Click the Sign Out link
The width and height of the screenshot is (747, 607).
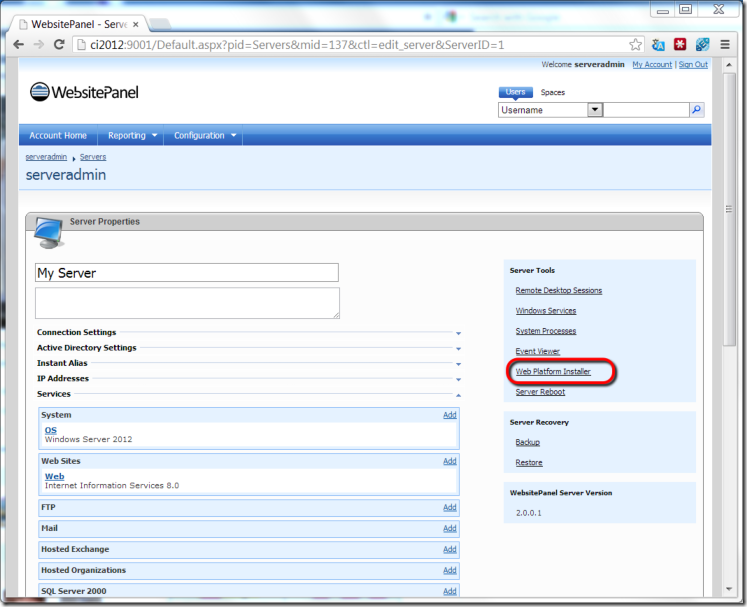tap(692, 65)
